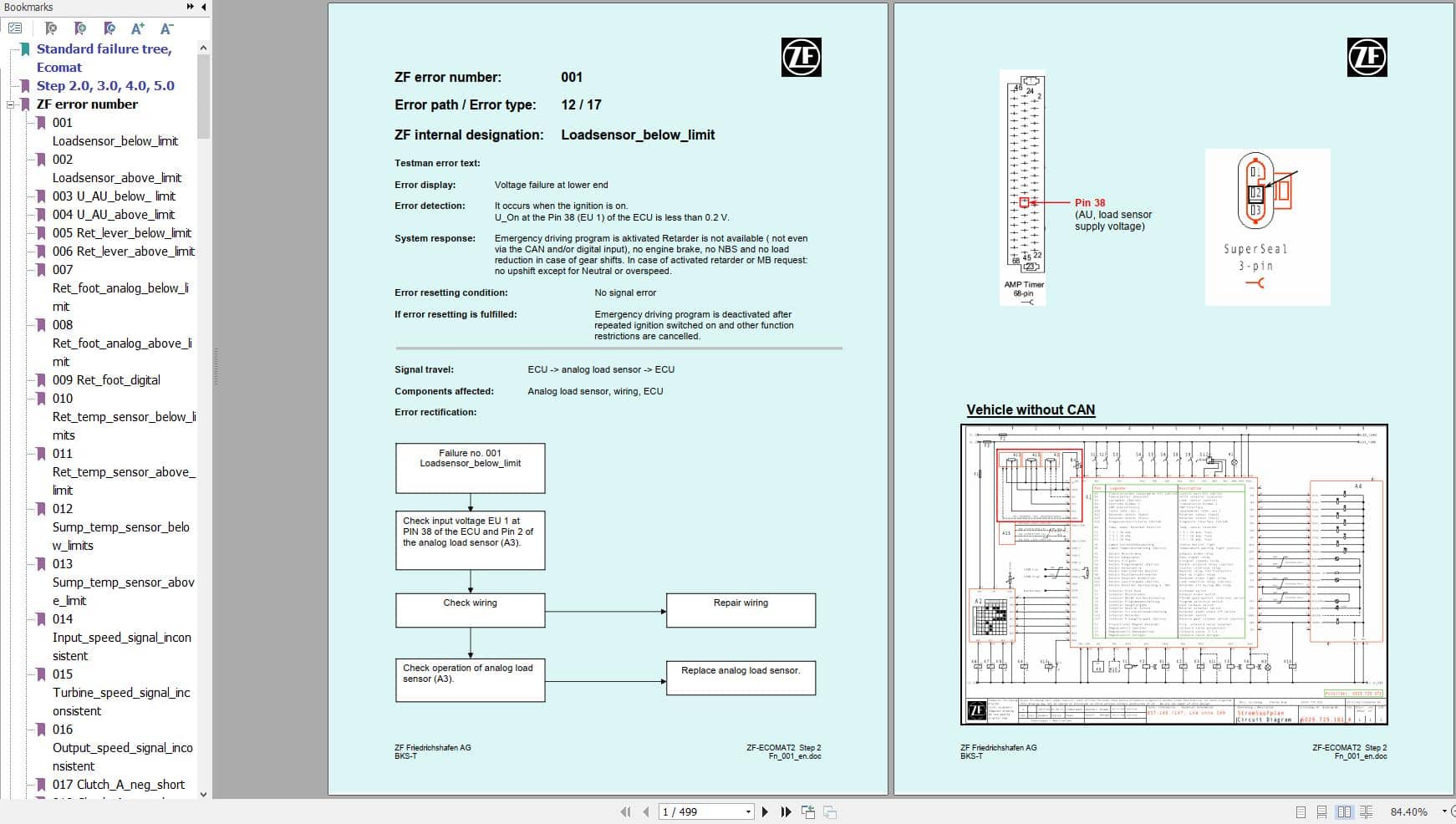Viewport: 1456px width, 824px height.
Task: Click the add new bookmark icon
Action: pos(80,28)
